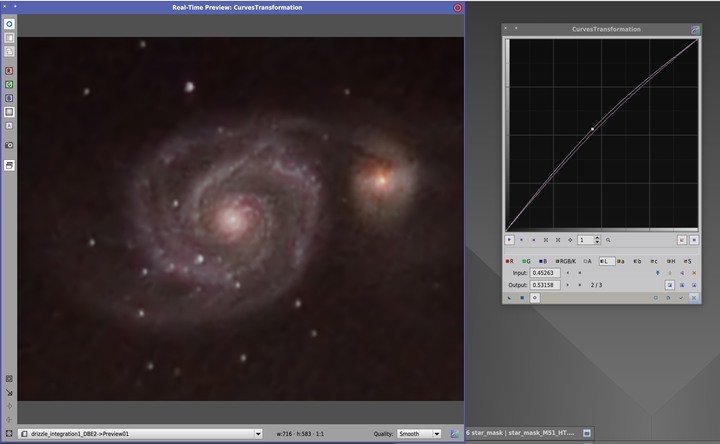The width and height of the screenshot is (720, 444).
Task: Select the a curve channel
Action: click(x=621, y=261)
